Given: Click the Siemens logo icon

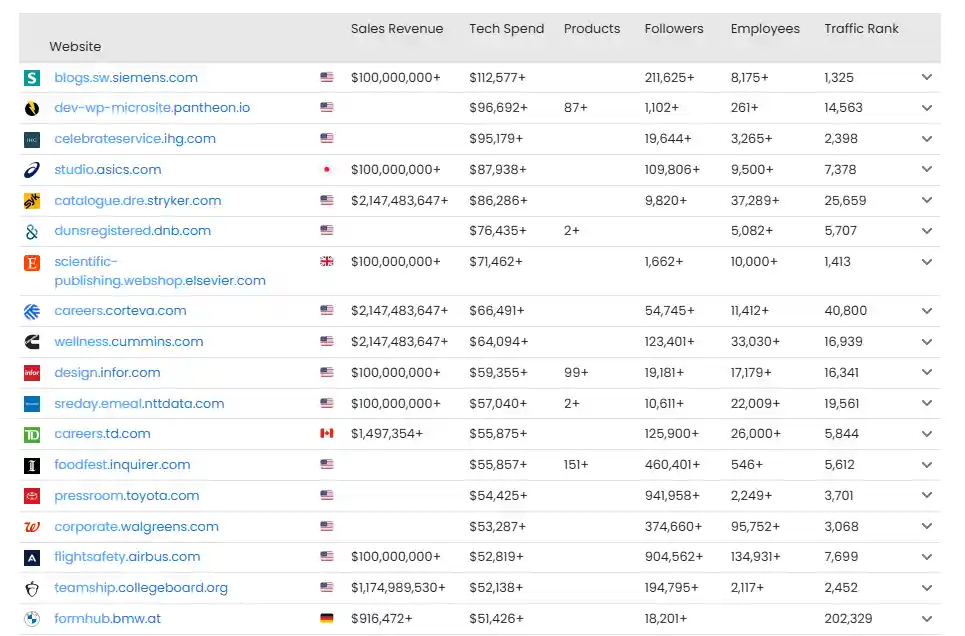Looking at the screenshot, I should [x=32, y=78].
